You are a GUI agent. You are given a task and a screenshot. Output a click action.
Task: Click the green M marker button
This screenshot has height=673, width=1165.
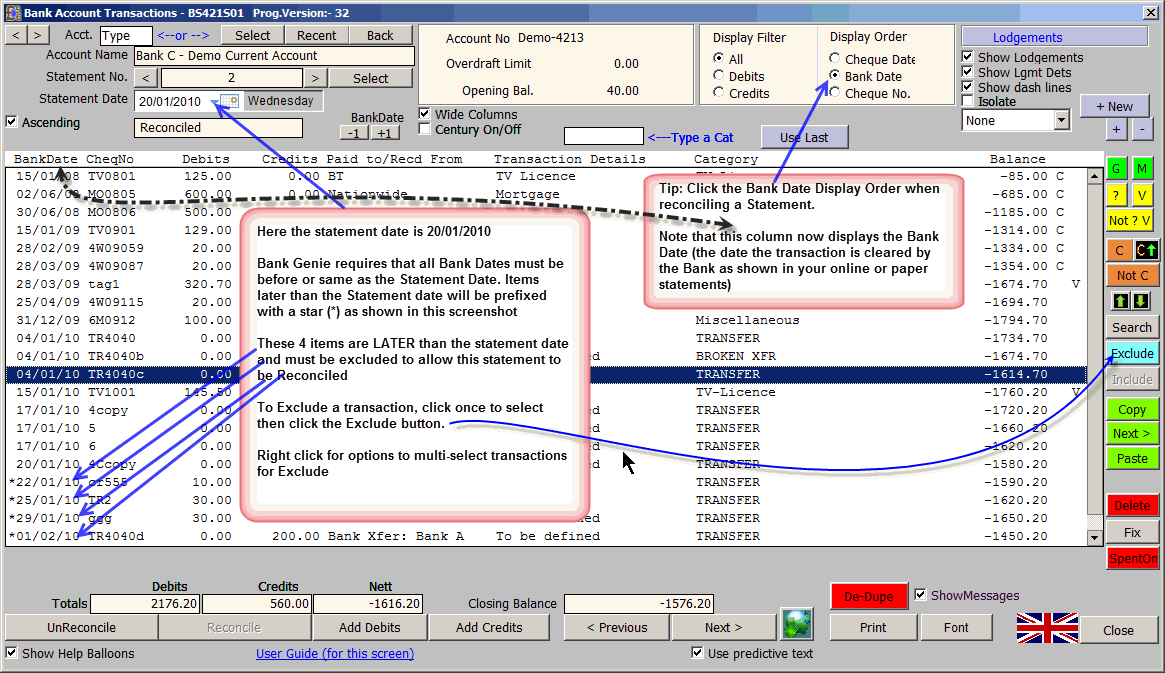point(1142,169)
